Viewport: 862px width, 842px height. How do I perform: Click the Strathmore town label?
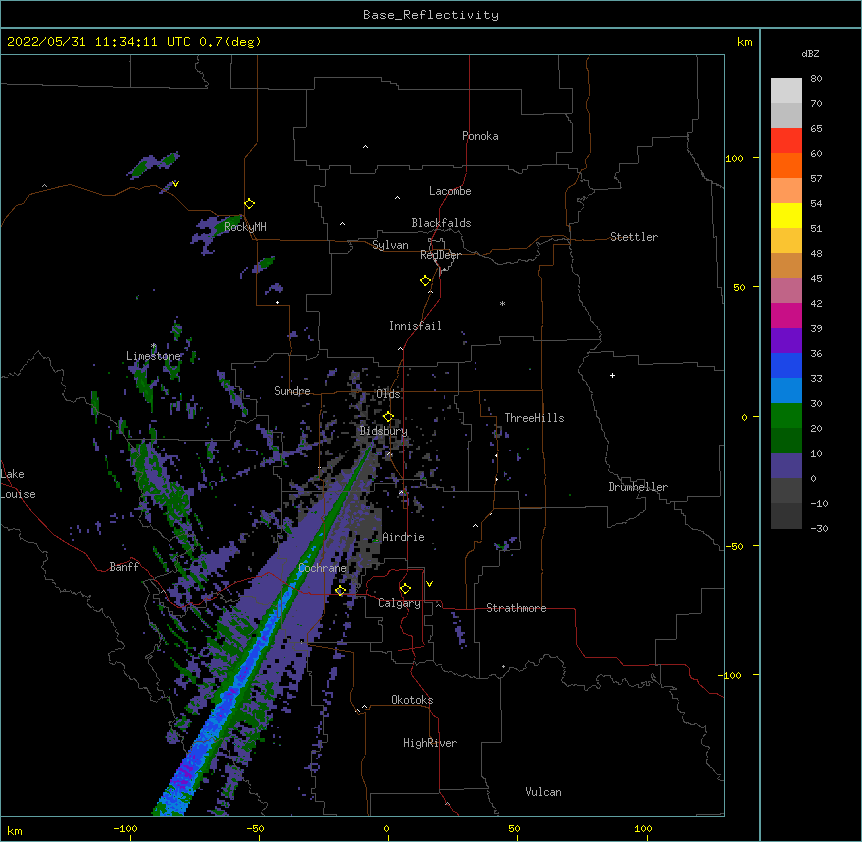[516, 608]
